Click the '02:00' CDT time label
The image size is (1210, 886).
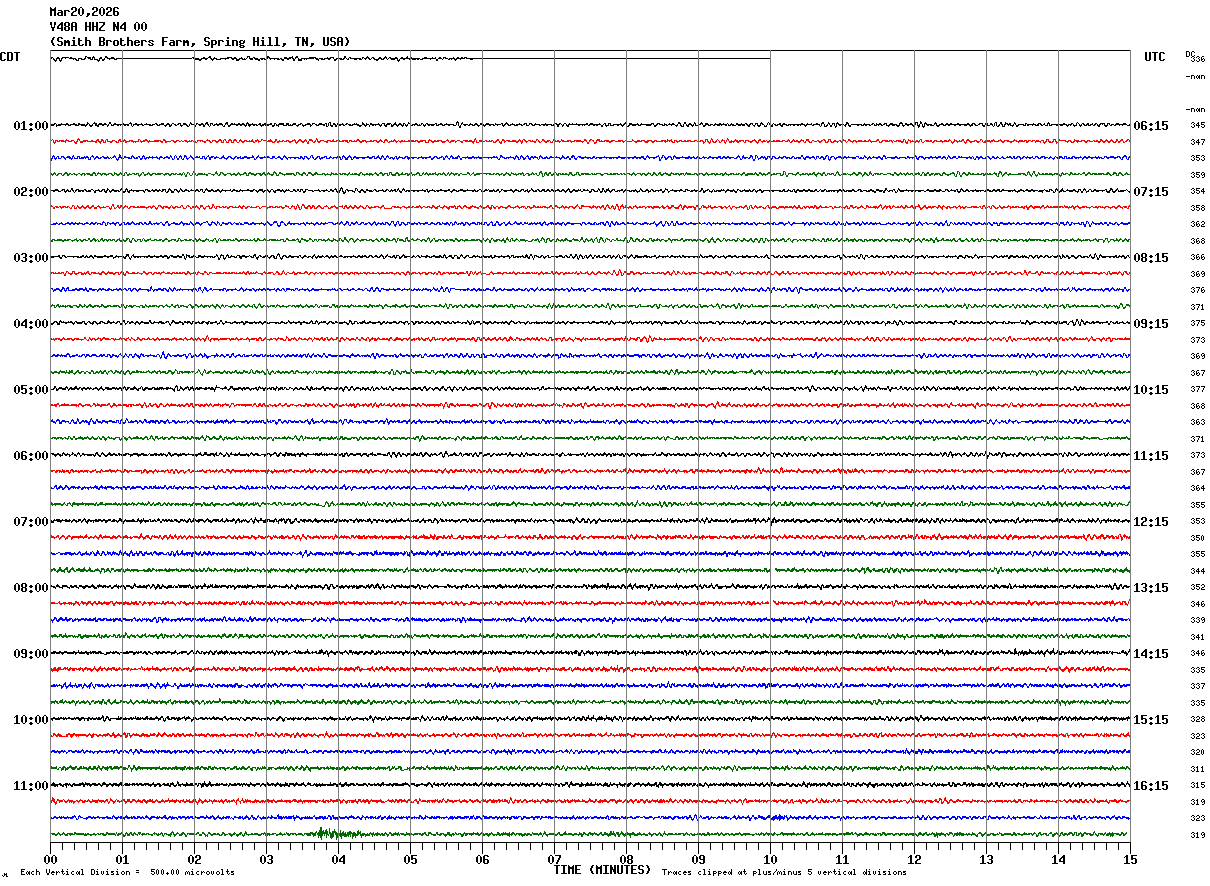click(31, 192)
